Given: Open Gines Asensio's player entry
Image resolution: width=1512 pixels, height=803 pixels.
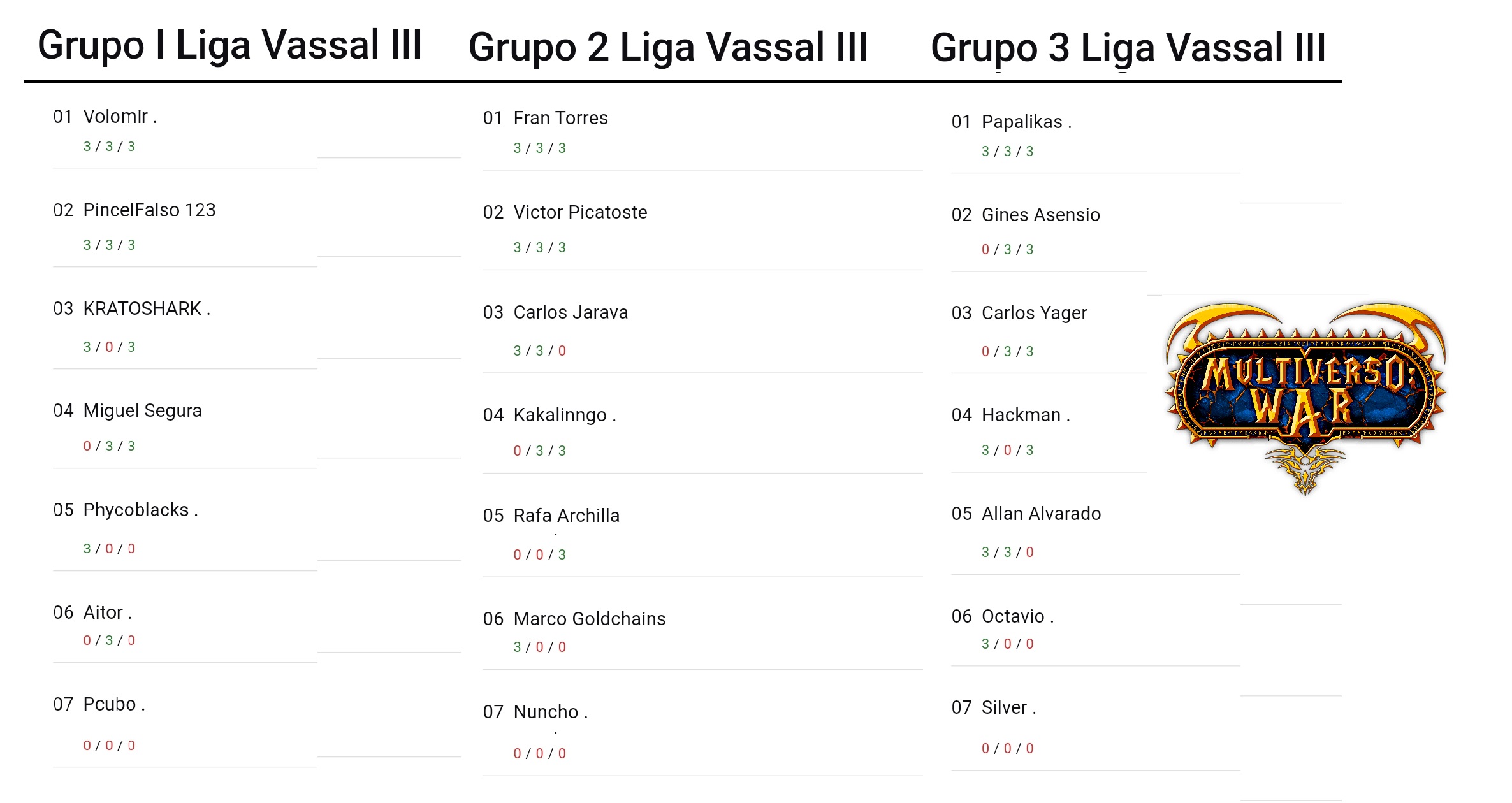Looking at the screenshot, I should pos(1040,215).
